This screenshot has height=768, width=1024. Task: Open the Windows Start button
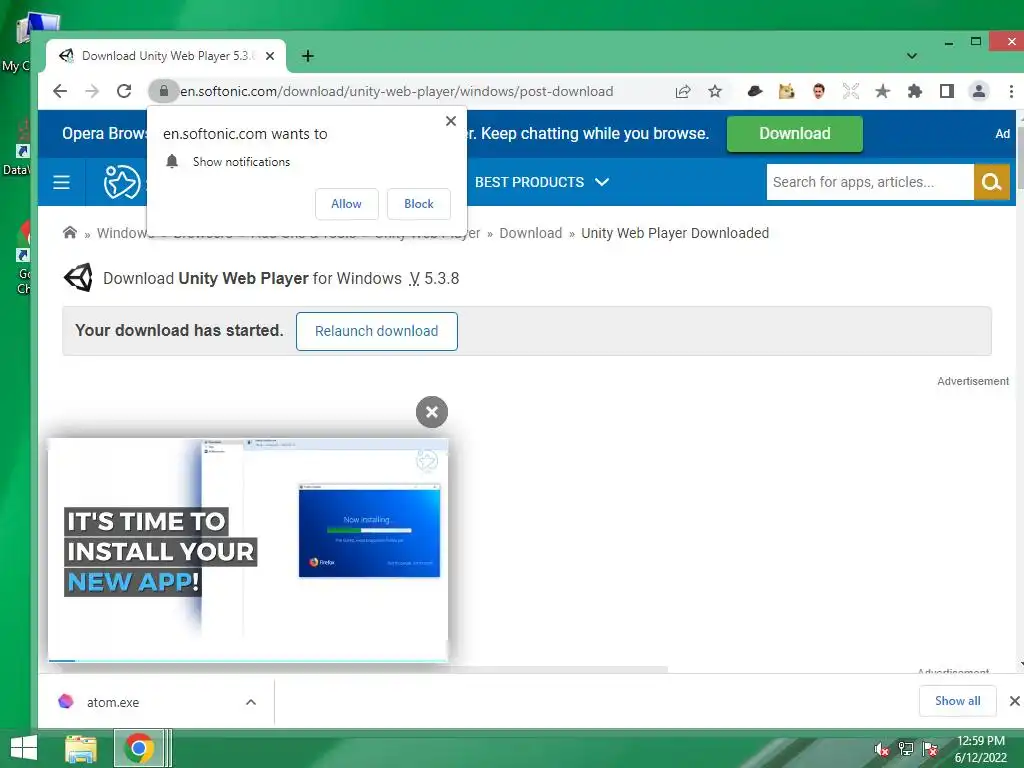(24, 748)
